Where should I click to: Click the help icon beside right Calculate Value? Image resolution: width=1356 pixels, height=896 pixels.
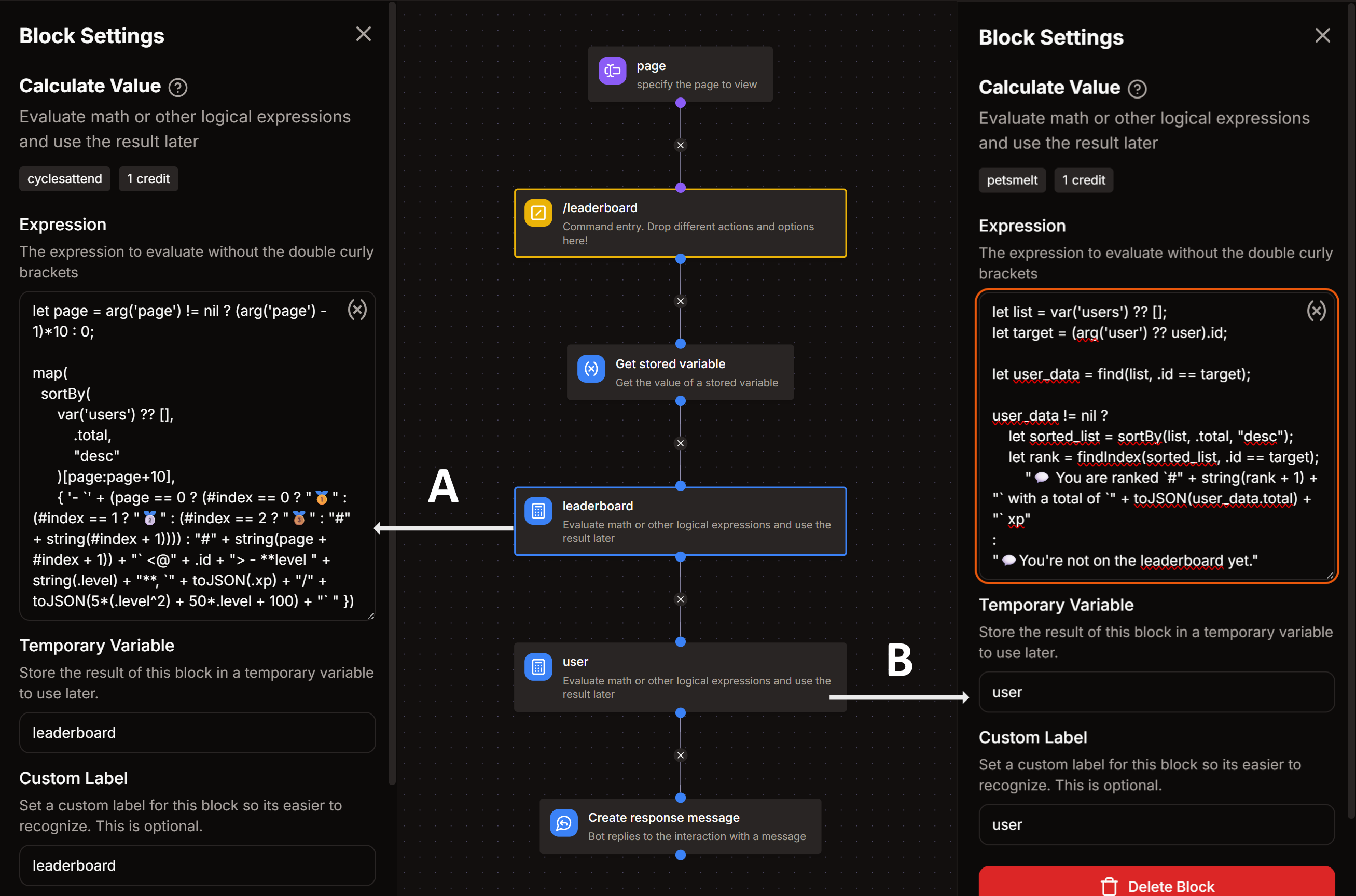(x=1137, y=89)
